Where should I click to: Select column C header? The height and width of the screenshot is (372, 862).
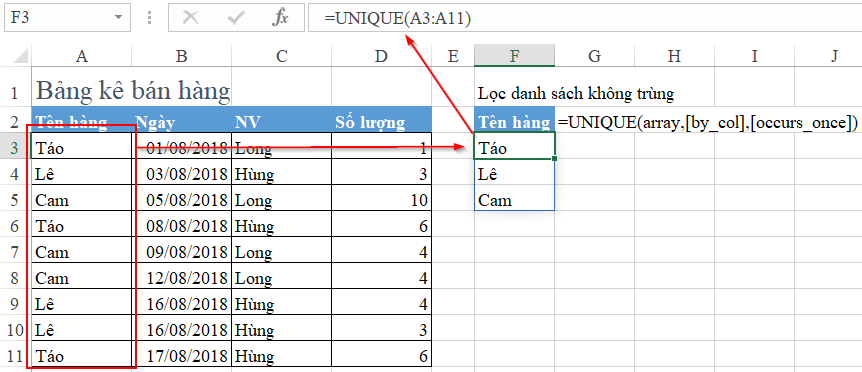tap(281, 55)
